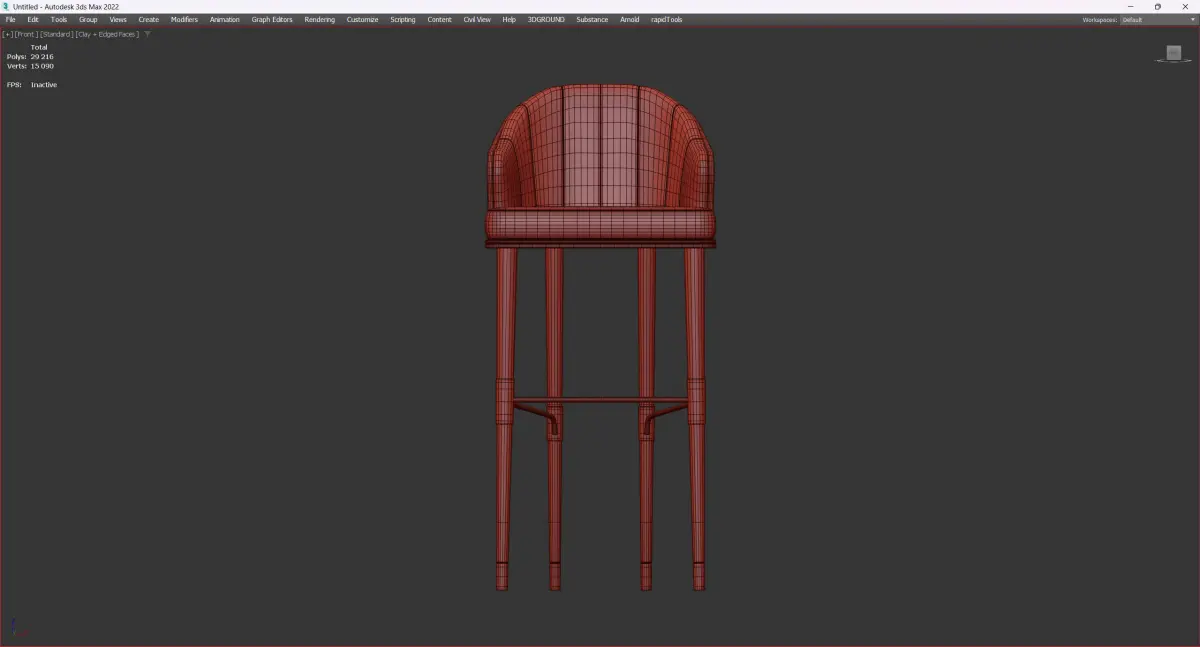Restore down the 3ds Max window
Image resolution: width=1200 pixels, height=647 pixels.
click(1158, 6)
